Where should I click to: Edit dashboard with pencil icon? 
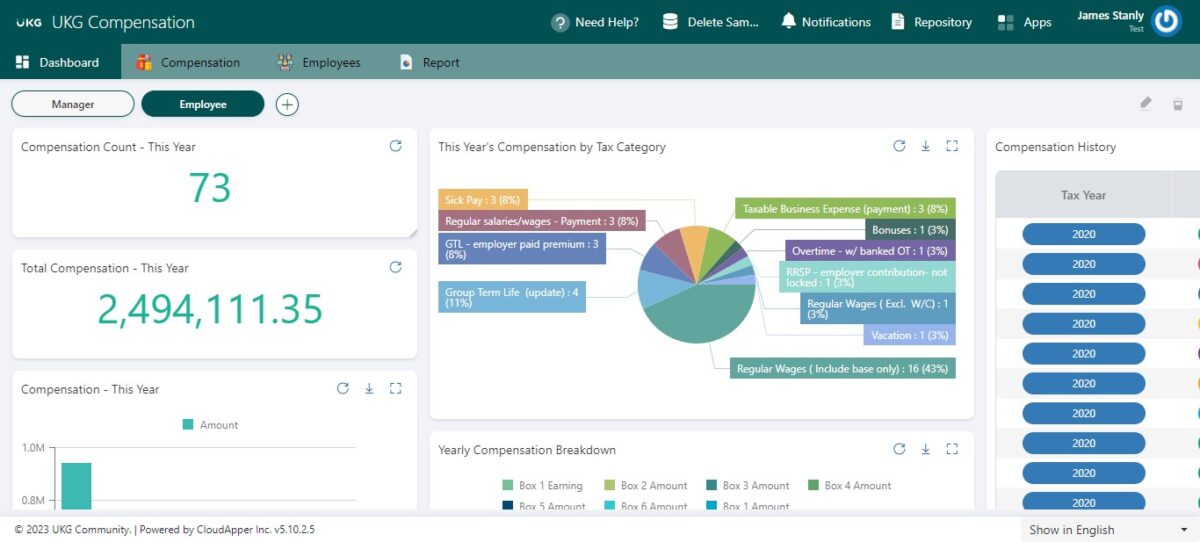click(x=1146, y=103)
